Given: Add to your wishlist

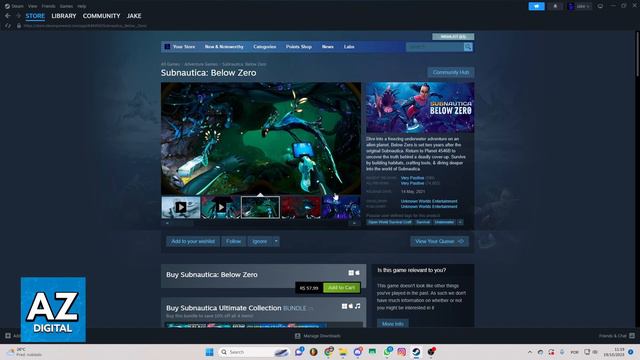Looking at the screenshot, I should (x=193, y=241).
